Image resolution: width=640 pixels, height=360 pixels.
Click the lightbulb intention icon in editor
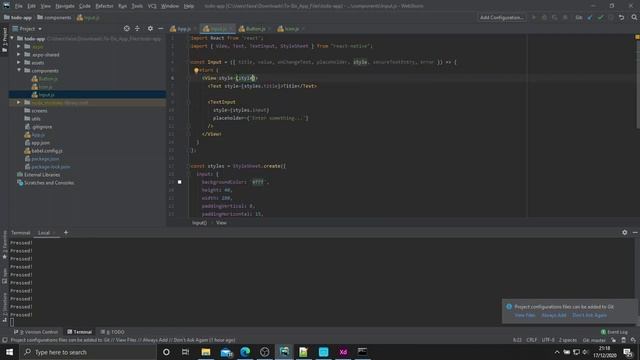pyautogui.click(x=196, y=70)
